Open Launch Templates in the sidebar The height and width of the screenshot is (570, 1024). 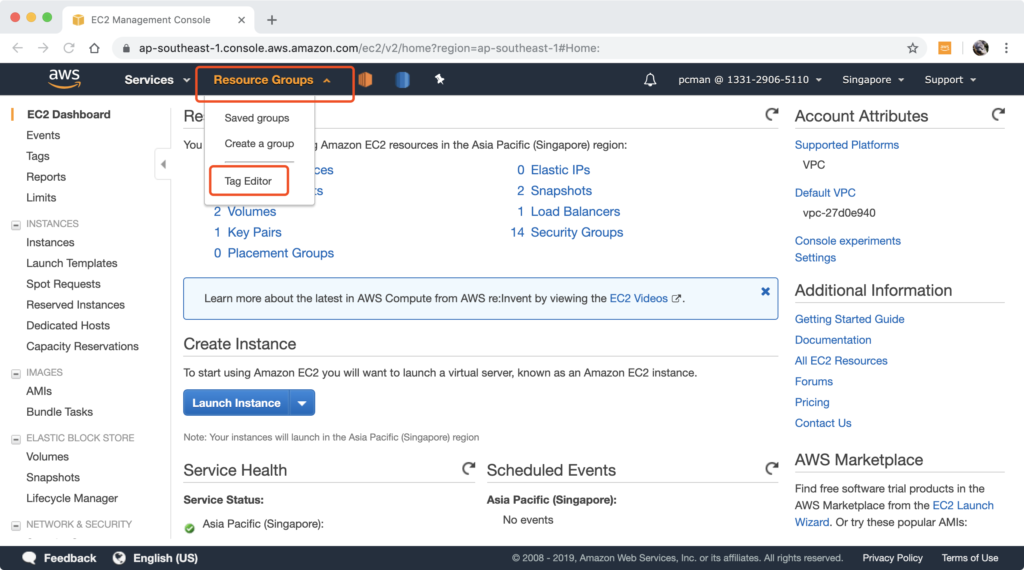click(72, 263)
